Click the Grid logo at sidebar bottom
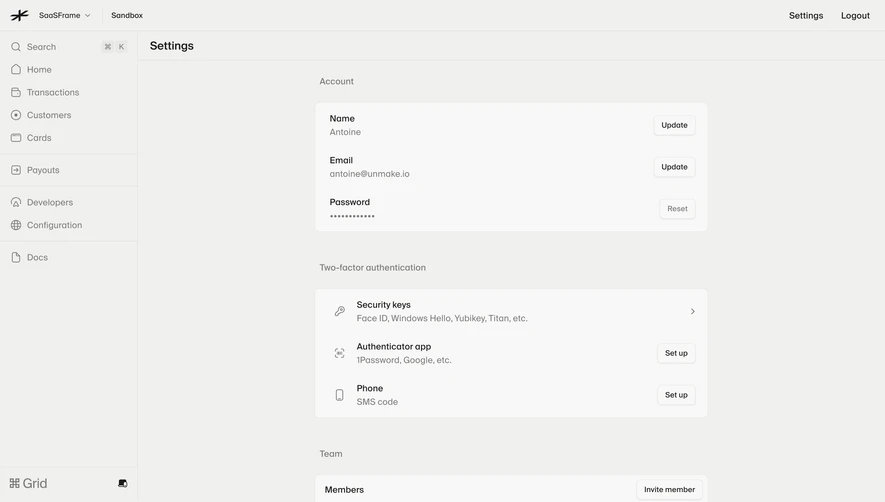 pos(28,483)
